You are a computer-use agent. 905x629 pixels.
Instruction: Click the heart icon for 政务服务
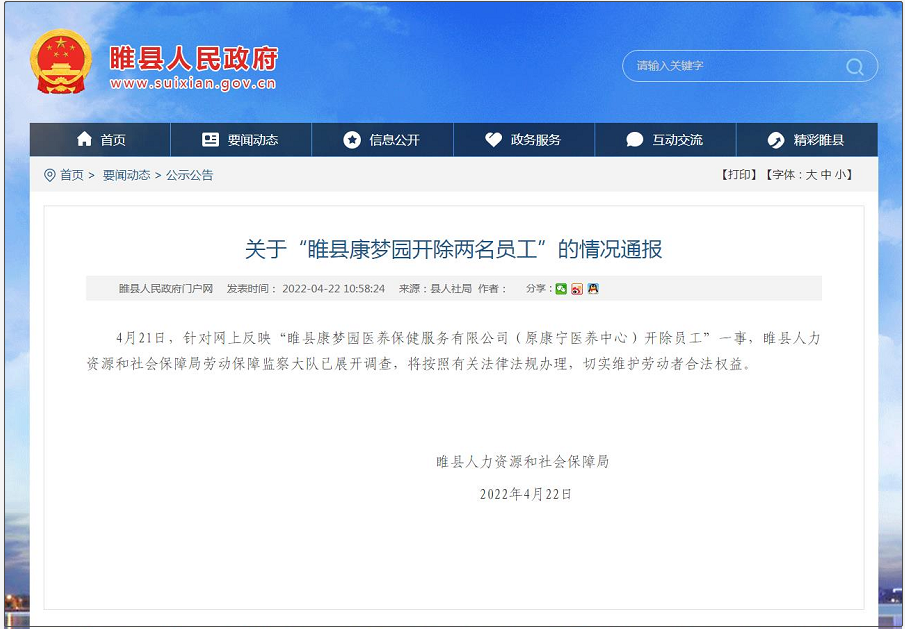pos(493,139)
